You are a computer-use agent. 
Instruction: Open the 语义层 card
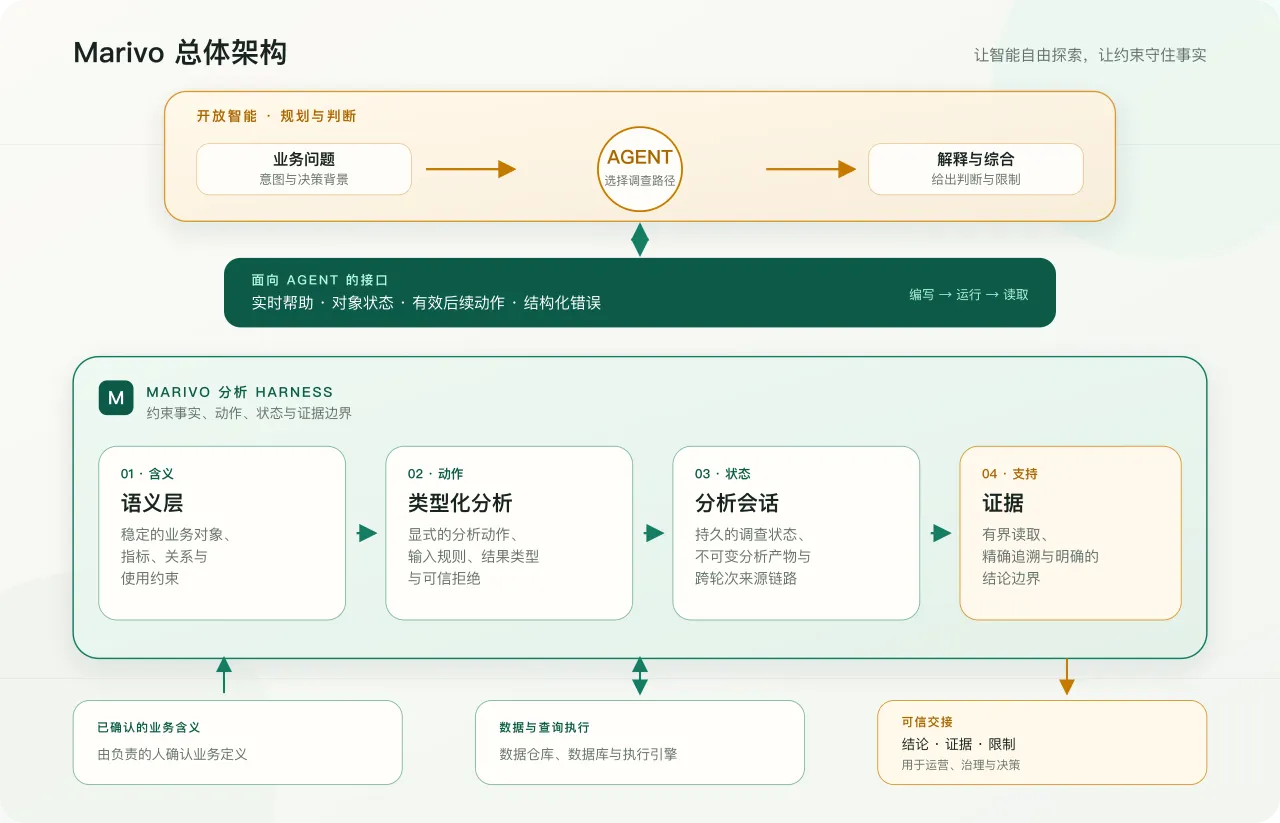(x=222, y=533)
